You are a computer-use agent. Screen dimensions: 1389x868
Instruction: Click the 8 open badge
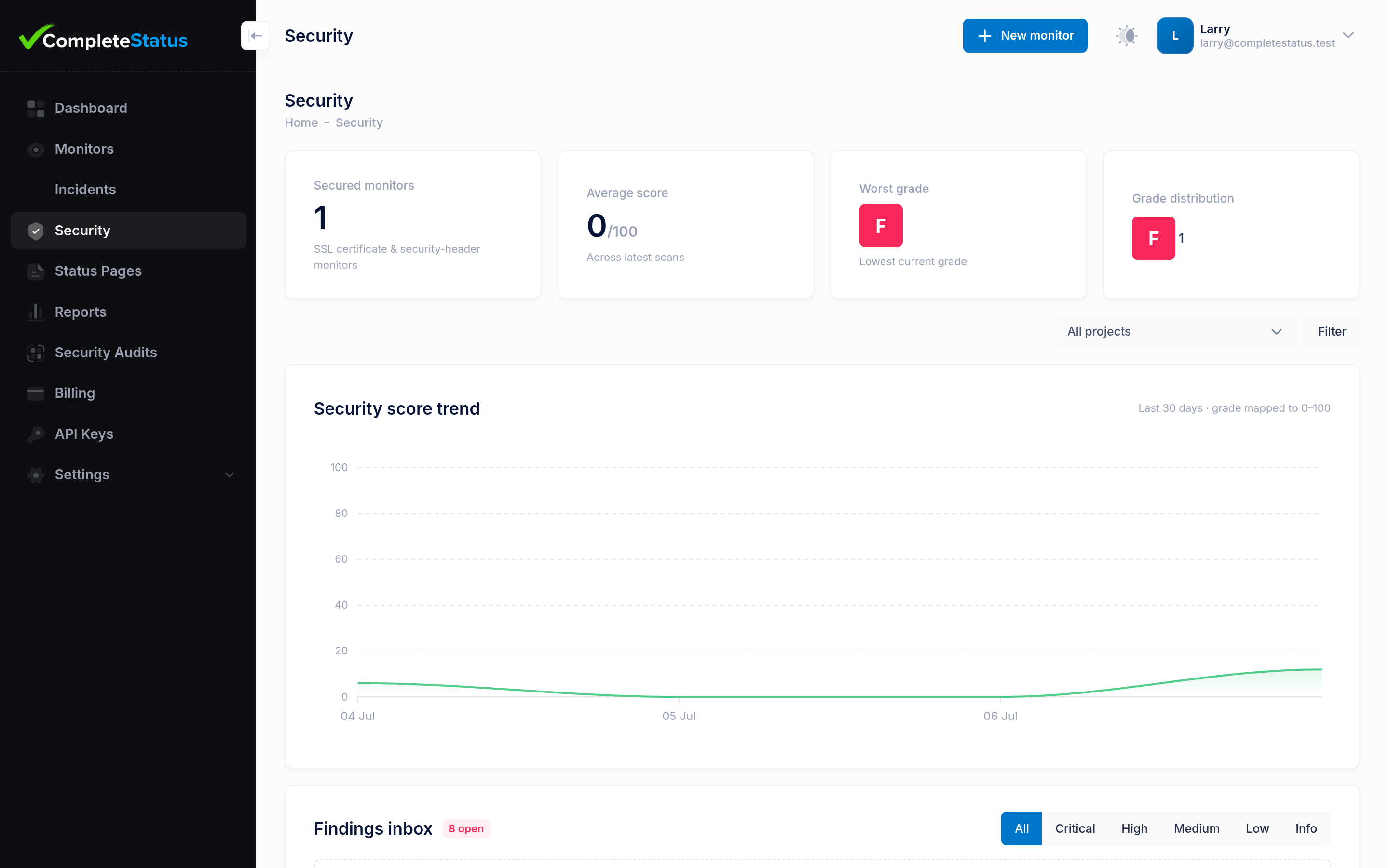click(466, 828)
